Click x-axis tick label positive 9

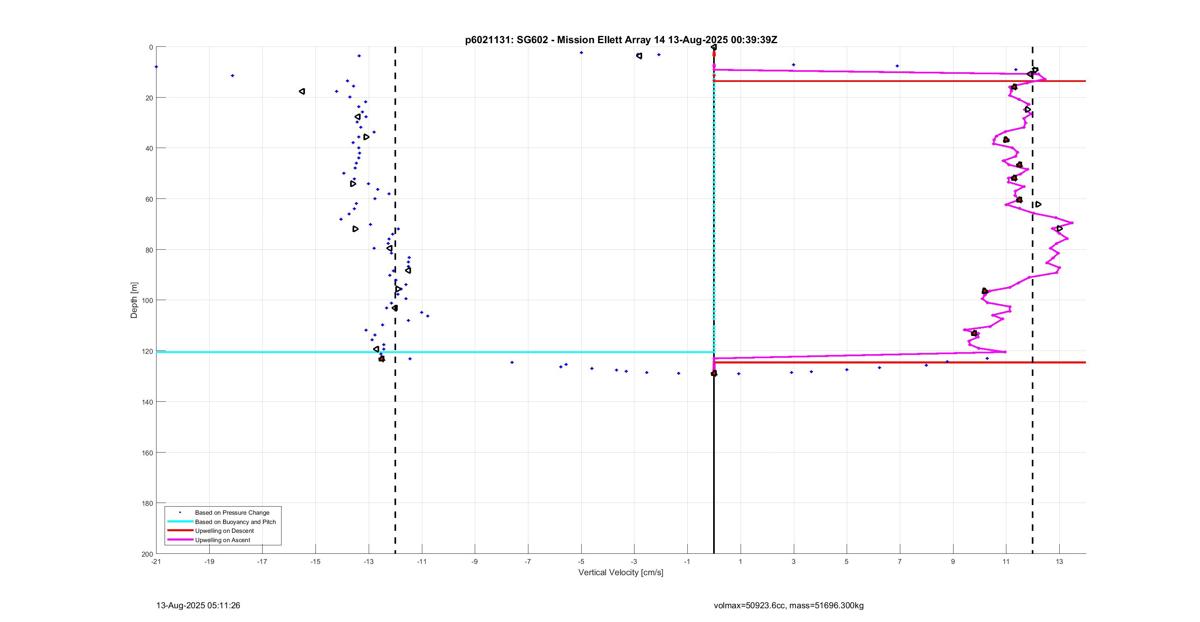pos(953,562)
